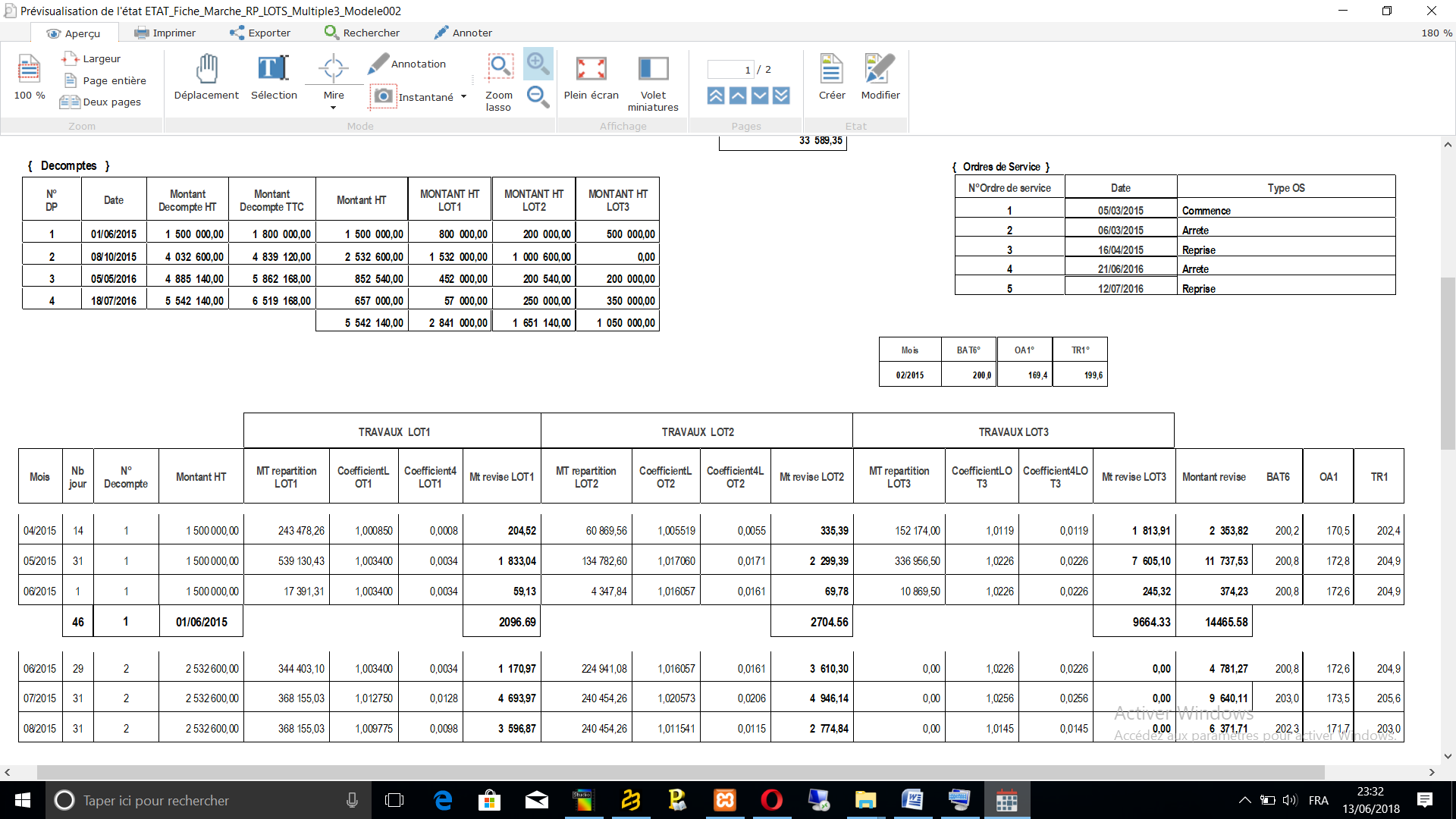Choose Deux pages layout

[x=101, y=102]
